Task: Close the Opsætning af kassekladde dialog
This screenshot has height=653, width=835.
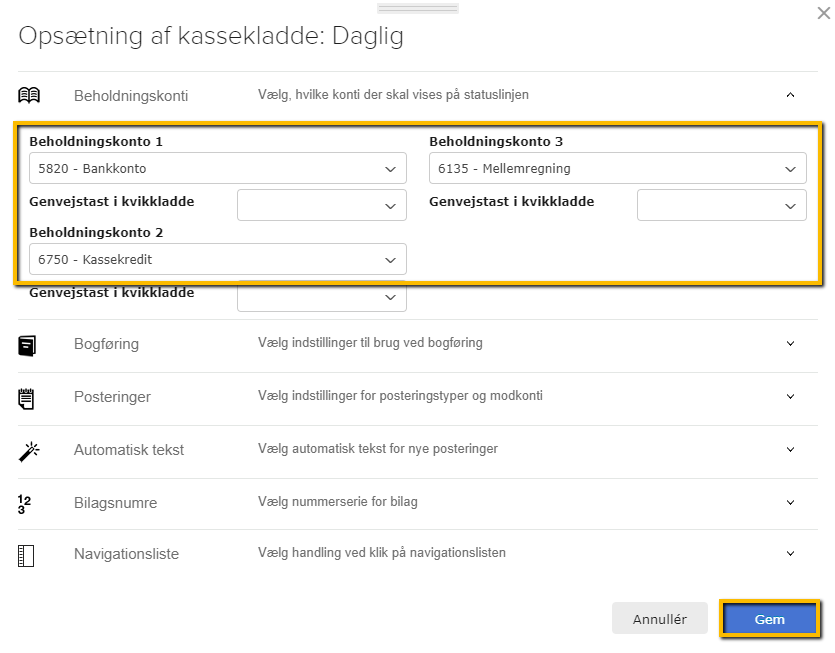Action: click(822, 15)
